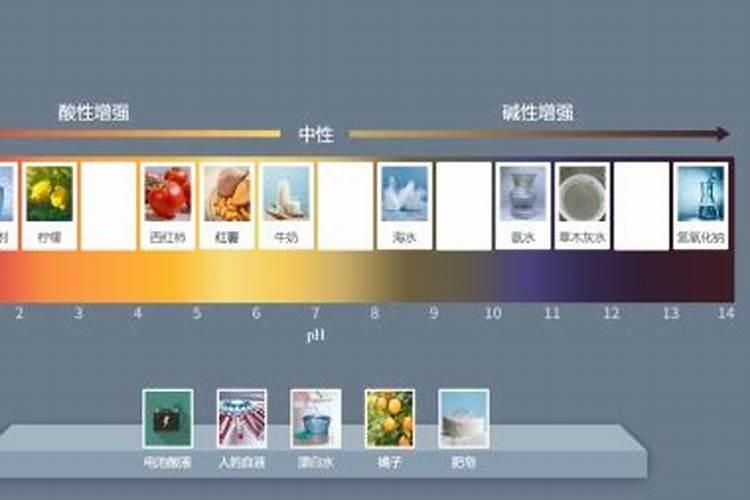Click the pH value 4 on scale
The height and width of the screenshot is (500, 750).
click(x=138, y=313)
